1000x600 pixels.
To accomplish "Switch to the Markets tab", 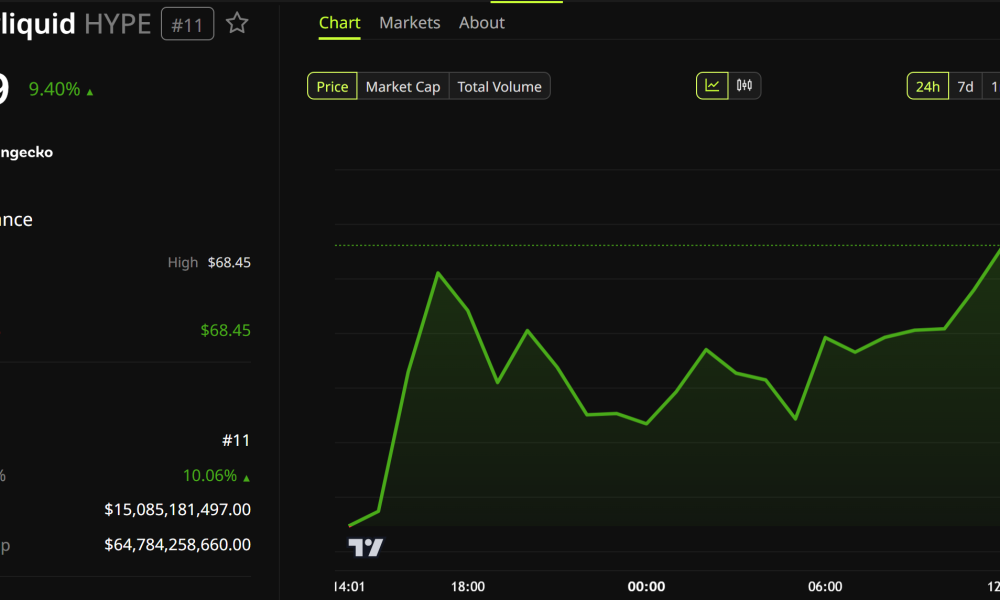I will tap(409, 23).
